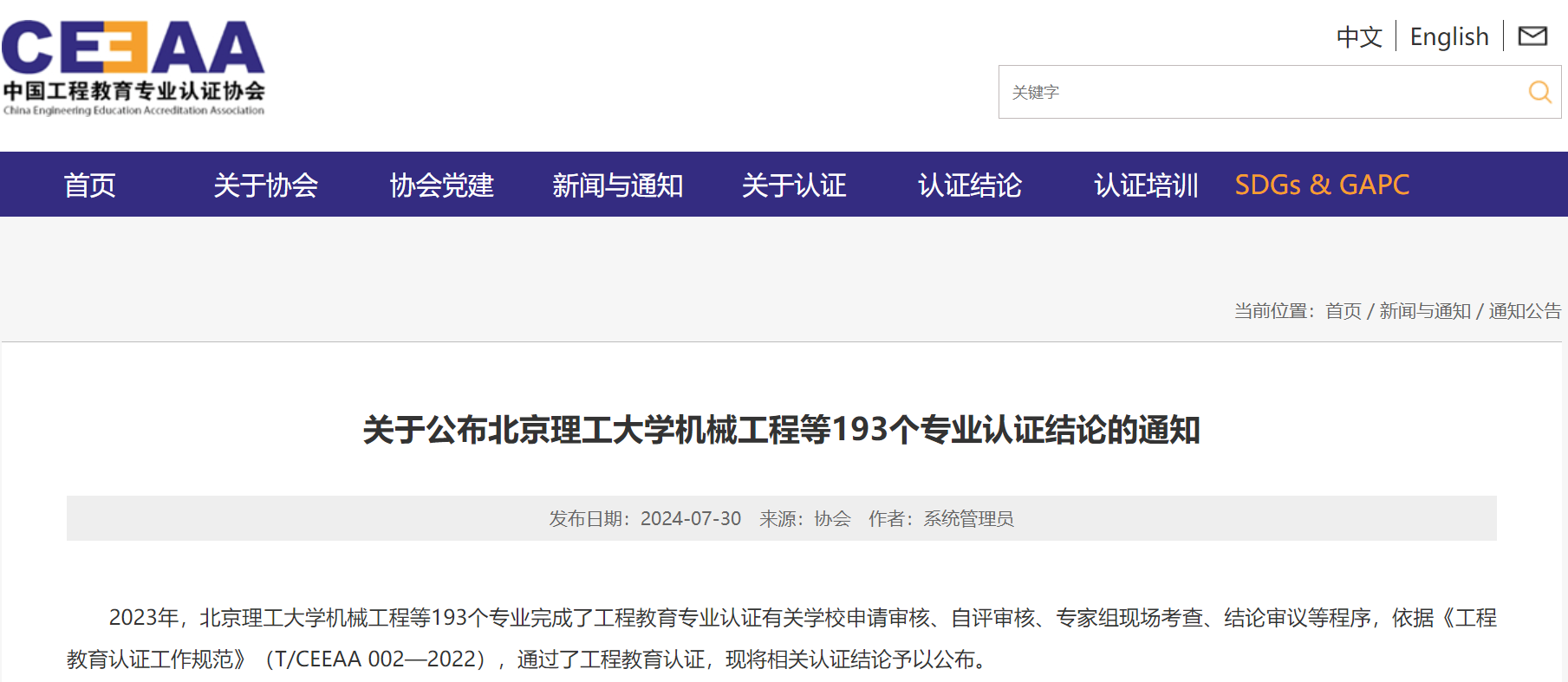The height and width of the screenshot is (682, 1568).
Task: Open the 协会党建 menu
Action: pos(442,185)
